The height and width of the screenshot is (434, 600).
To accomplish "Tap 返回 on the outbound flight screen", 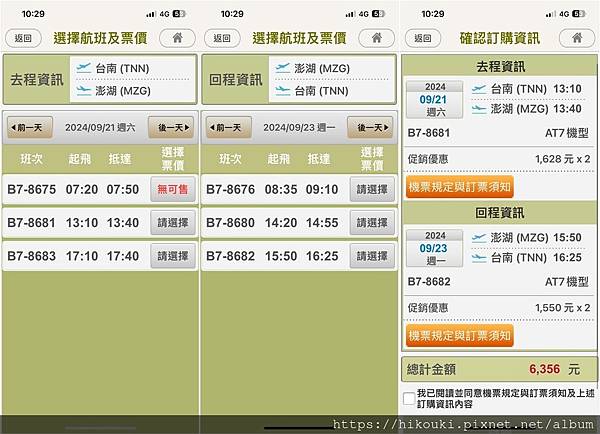I will tap(23, 38).
